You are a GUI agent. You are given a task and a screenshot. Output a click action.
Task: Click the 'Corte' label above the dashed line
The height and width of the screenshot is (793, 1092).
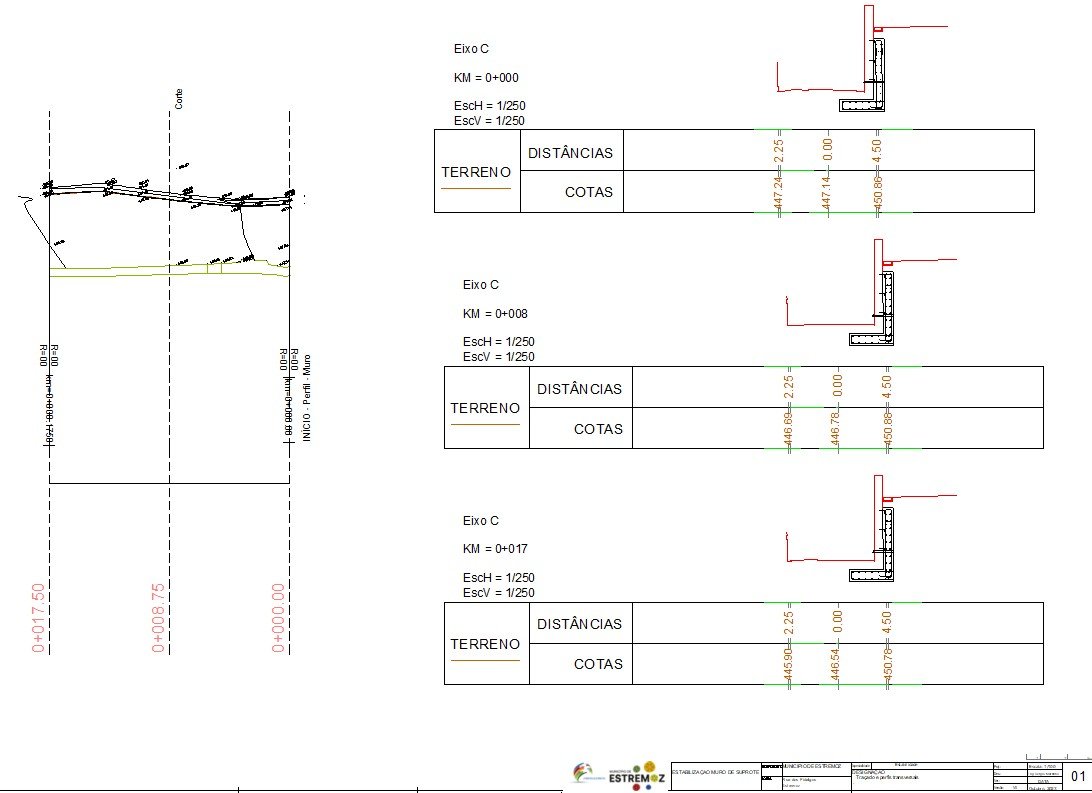click(x=179, y=98)
